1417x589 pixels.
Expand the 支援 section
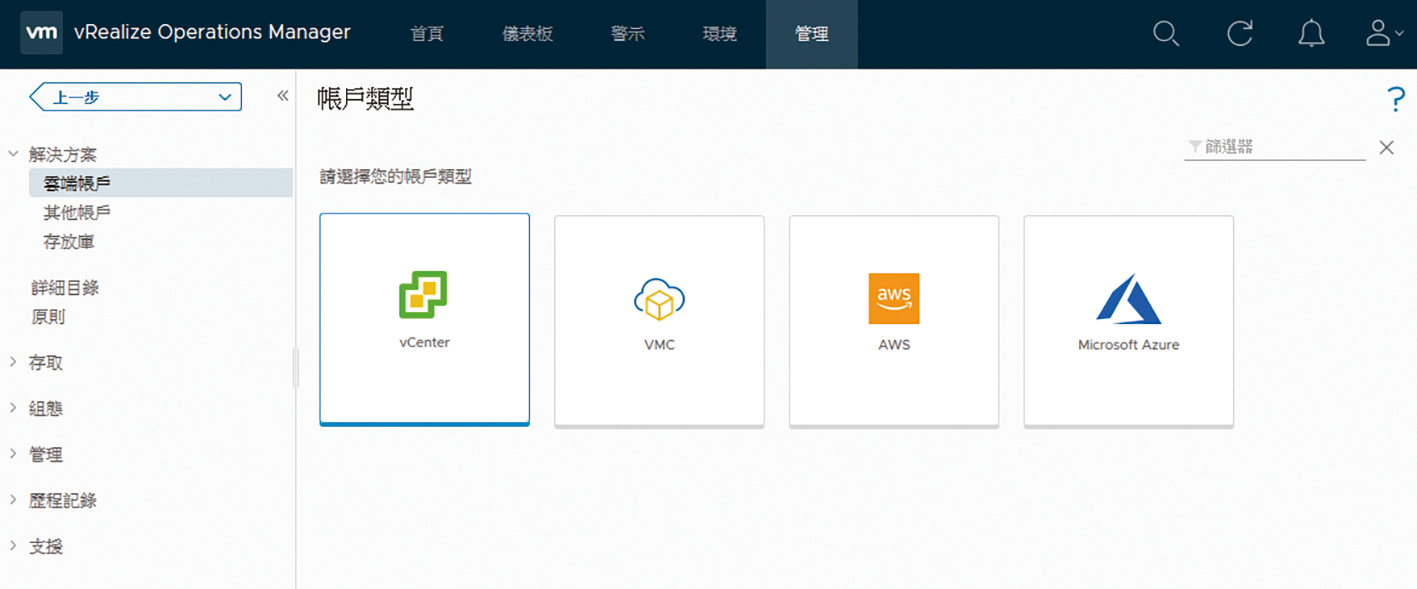pyautogui.click(x=14, y=546)
